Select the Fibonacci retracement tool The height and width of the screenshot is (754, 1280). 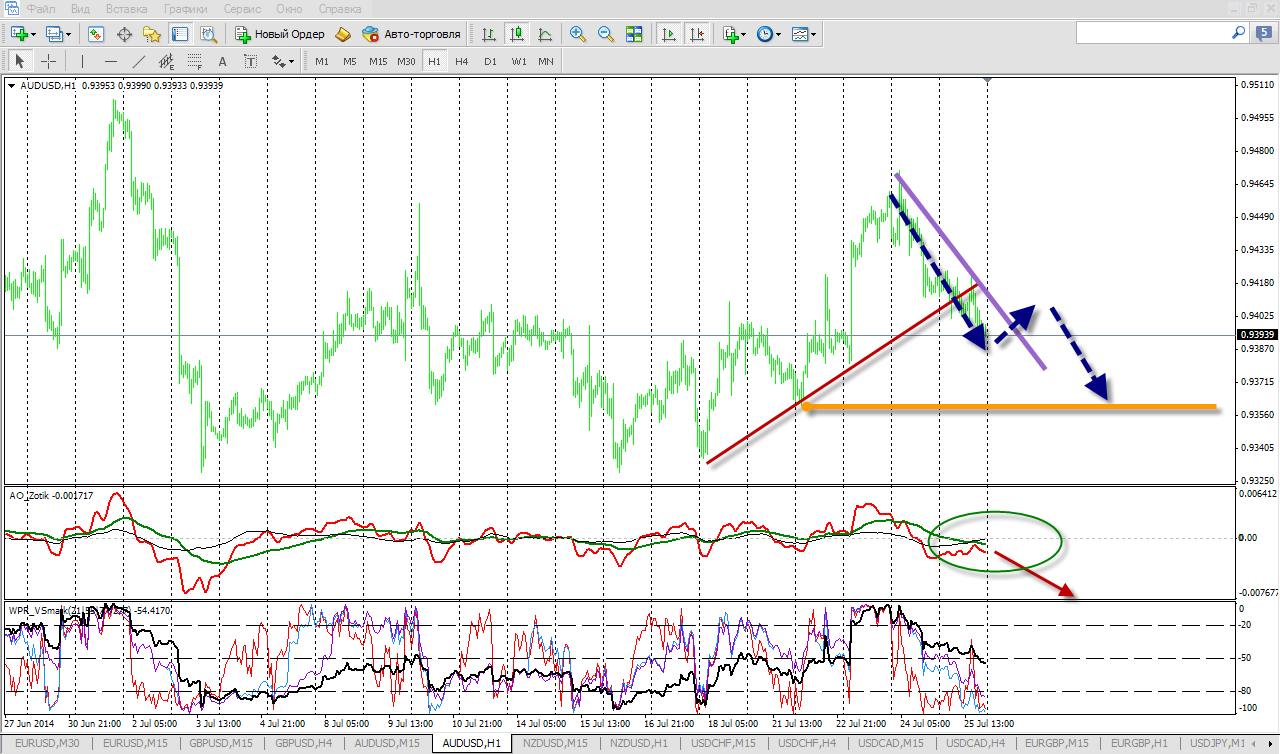[195, 61]
